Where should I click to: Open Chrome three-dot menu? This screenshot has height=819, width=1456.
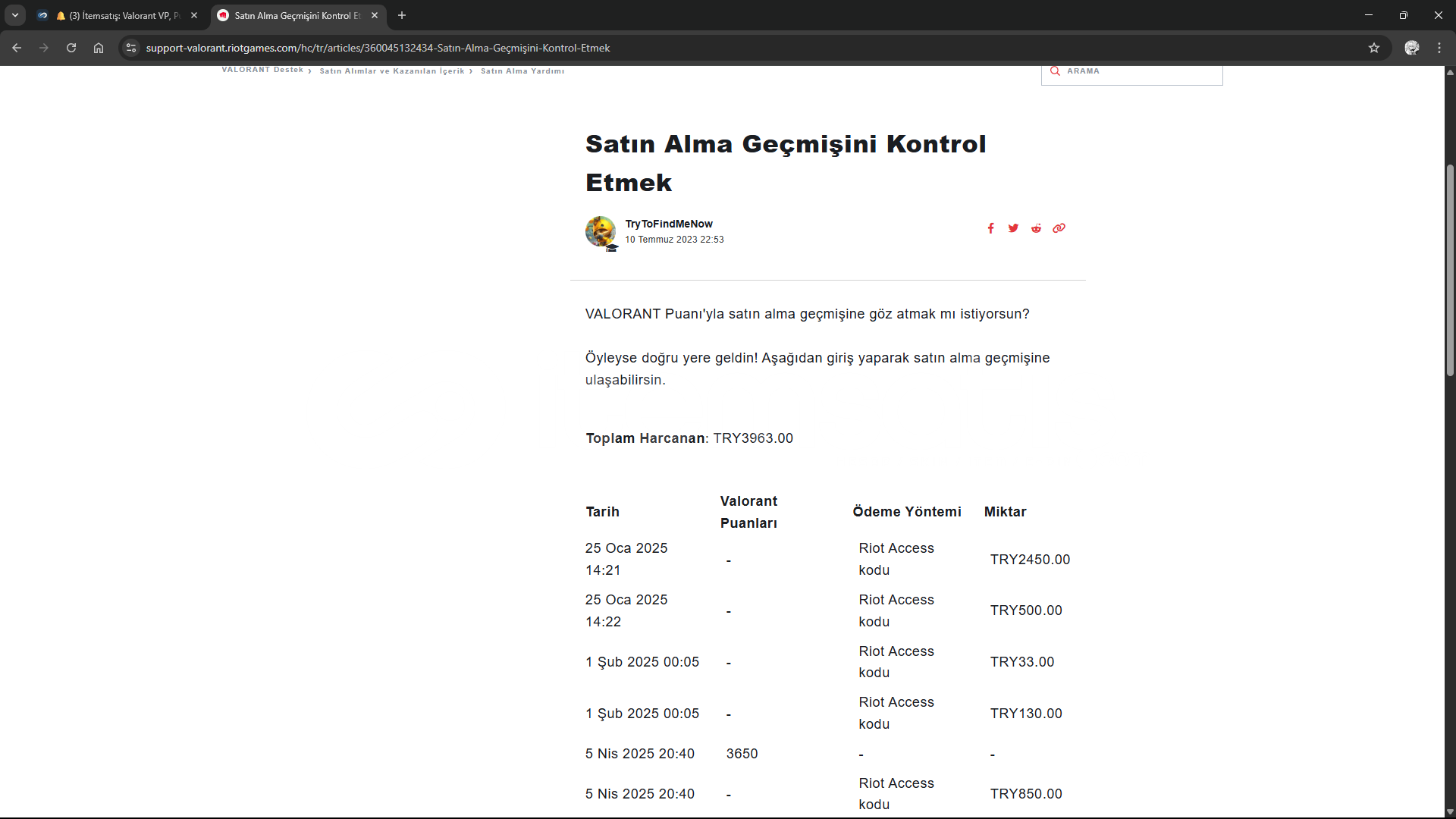(x=1439, y=48)
